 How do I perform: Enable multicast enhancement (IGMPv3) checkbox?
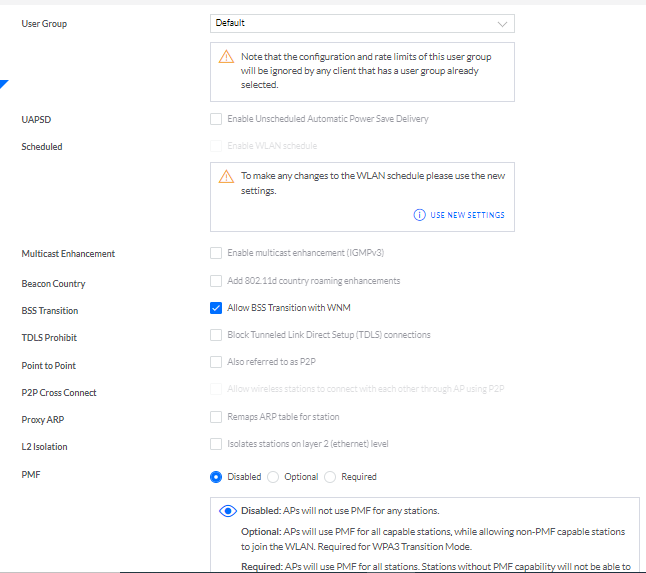(x=216, y=254)
